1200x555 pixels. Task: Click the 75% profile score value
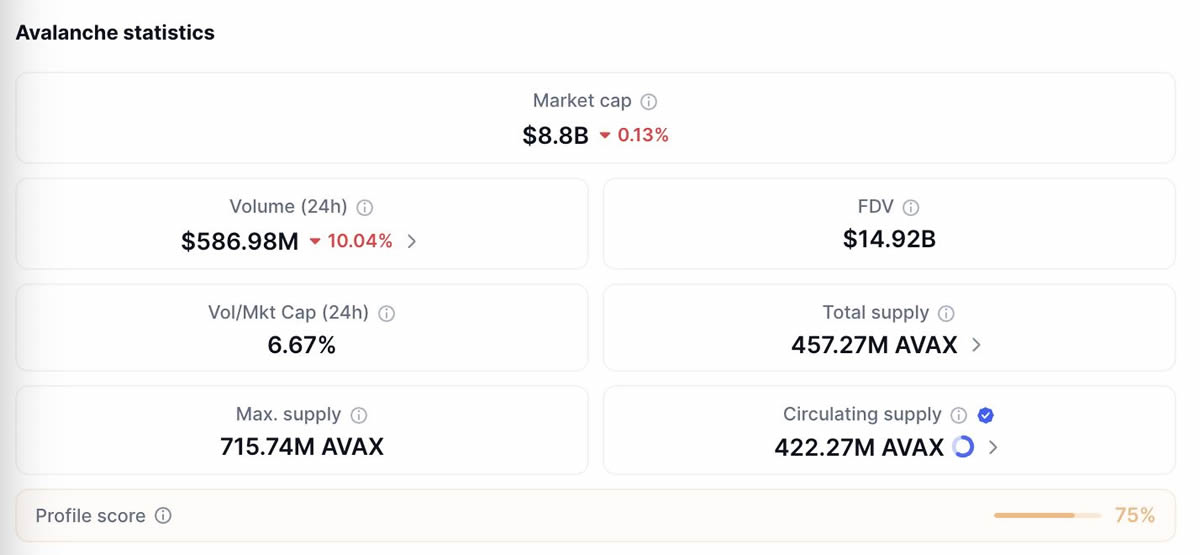1135,516
